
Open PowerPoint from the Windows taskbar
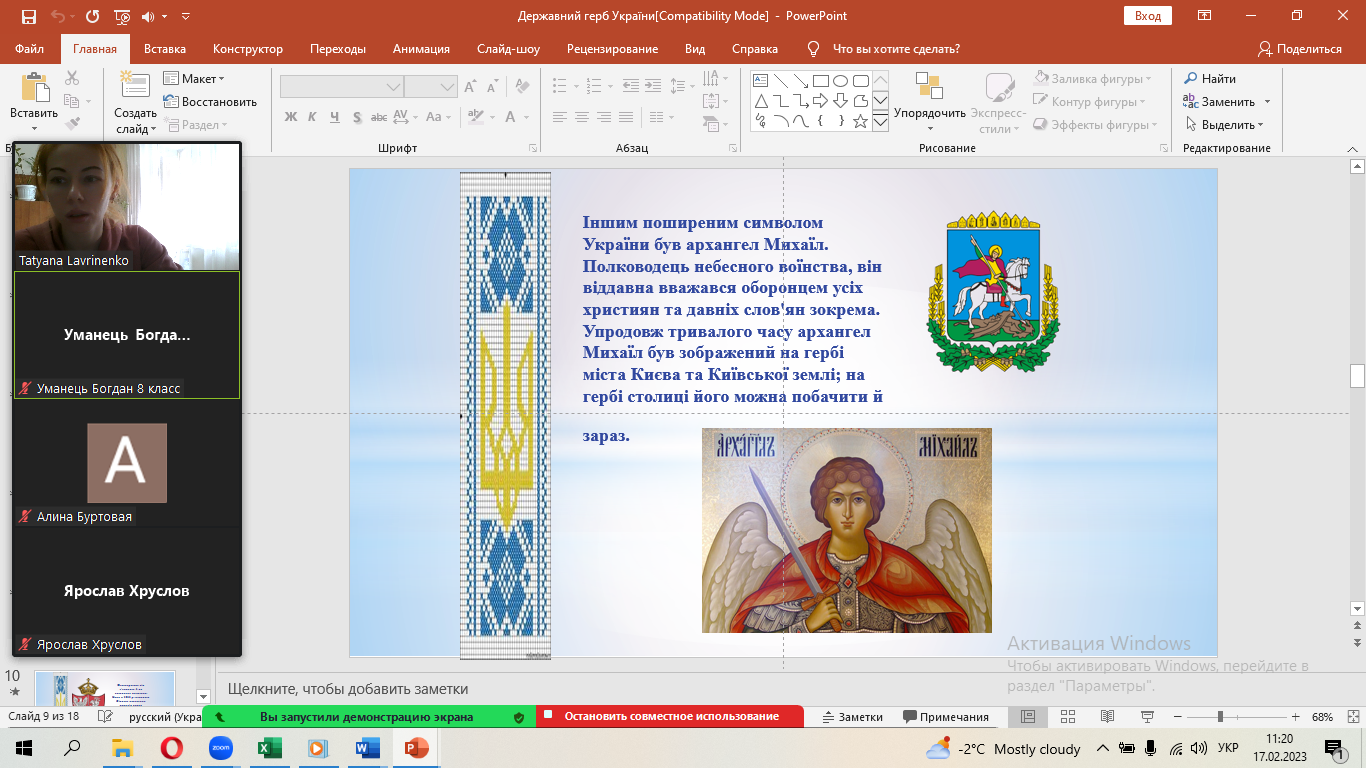(414, 748)
